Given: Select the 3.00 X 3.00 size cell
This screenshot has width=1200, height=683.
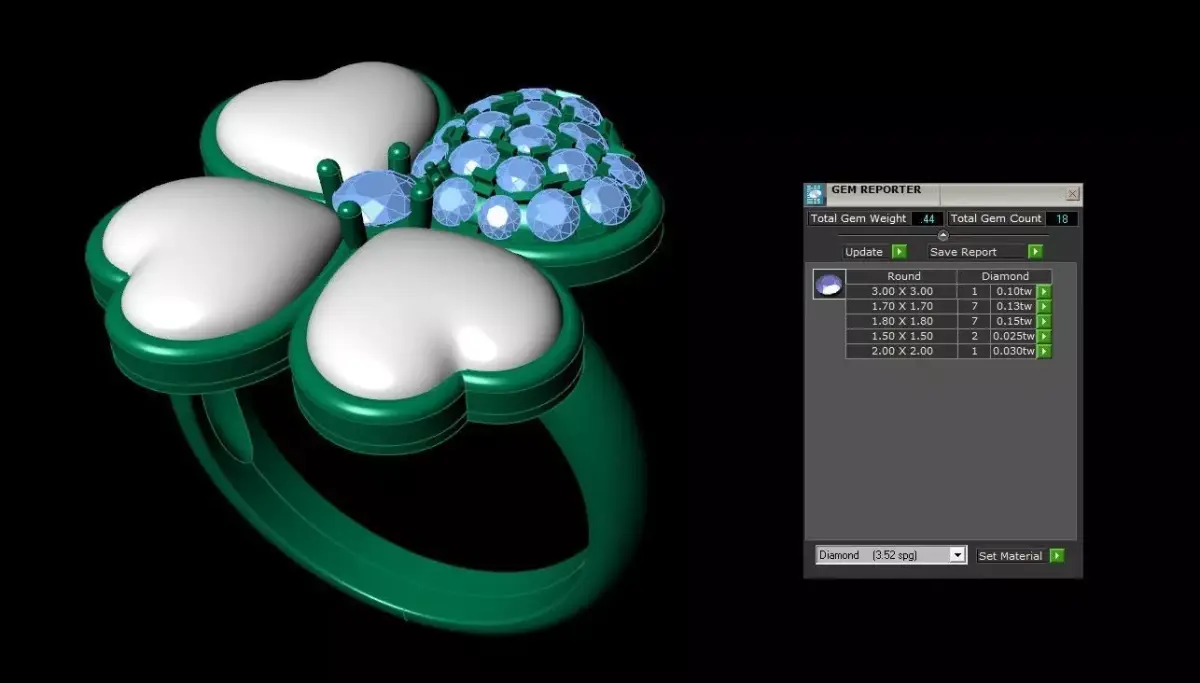Looking at the screenshot, I should pos(901,291).
